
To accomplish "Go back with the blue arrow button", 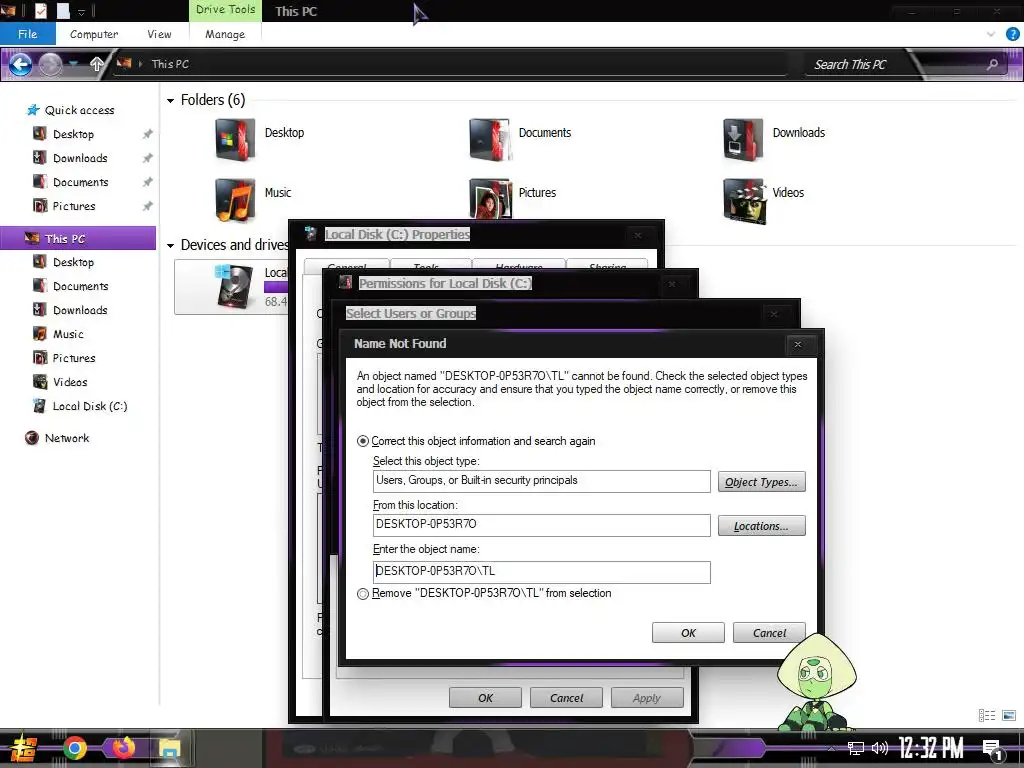I will (20, 64).
